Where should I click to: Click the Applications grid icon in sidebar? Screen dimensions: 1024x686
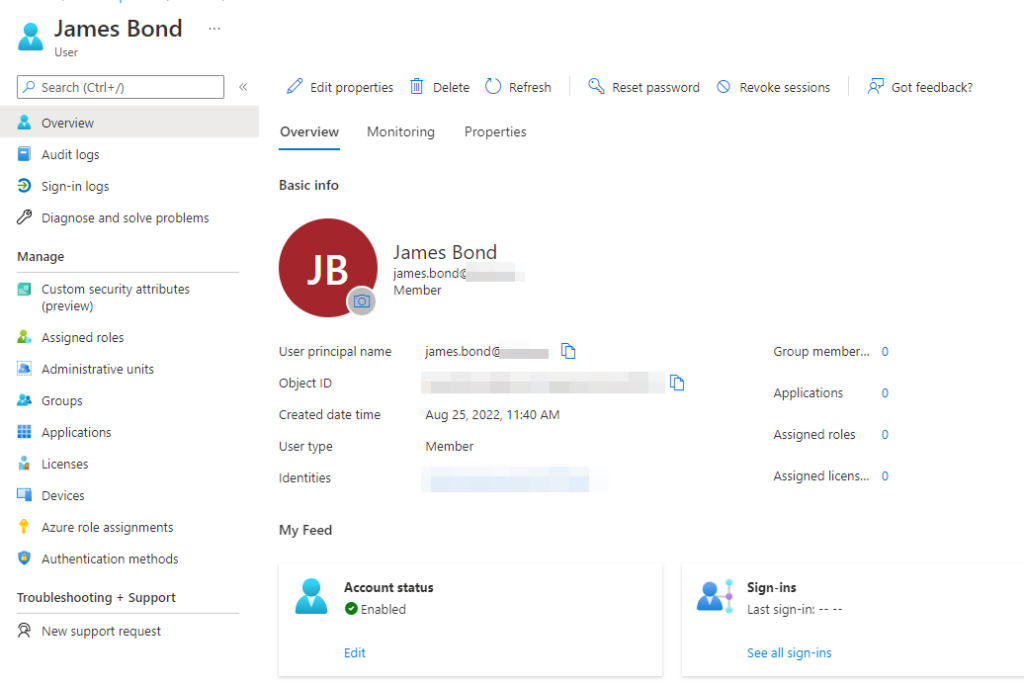tap(24, 431)
